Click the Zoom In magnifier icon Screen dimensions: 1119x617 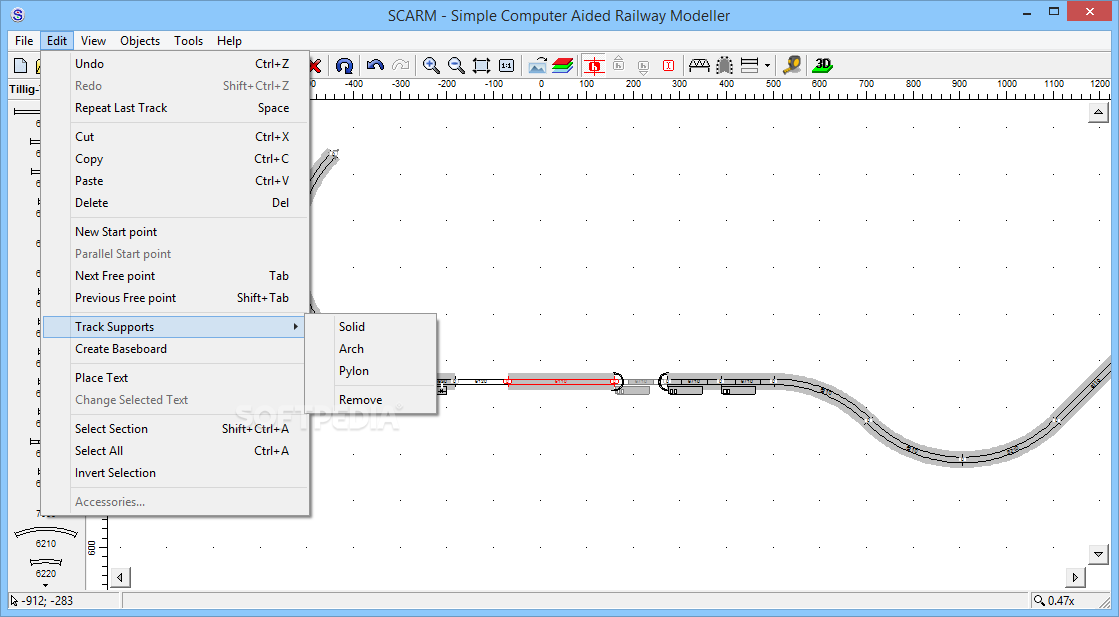(431, 66)
